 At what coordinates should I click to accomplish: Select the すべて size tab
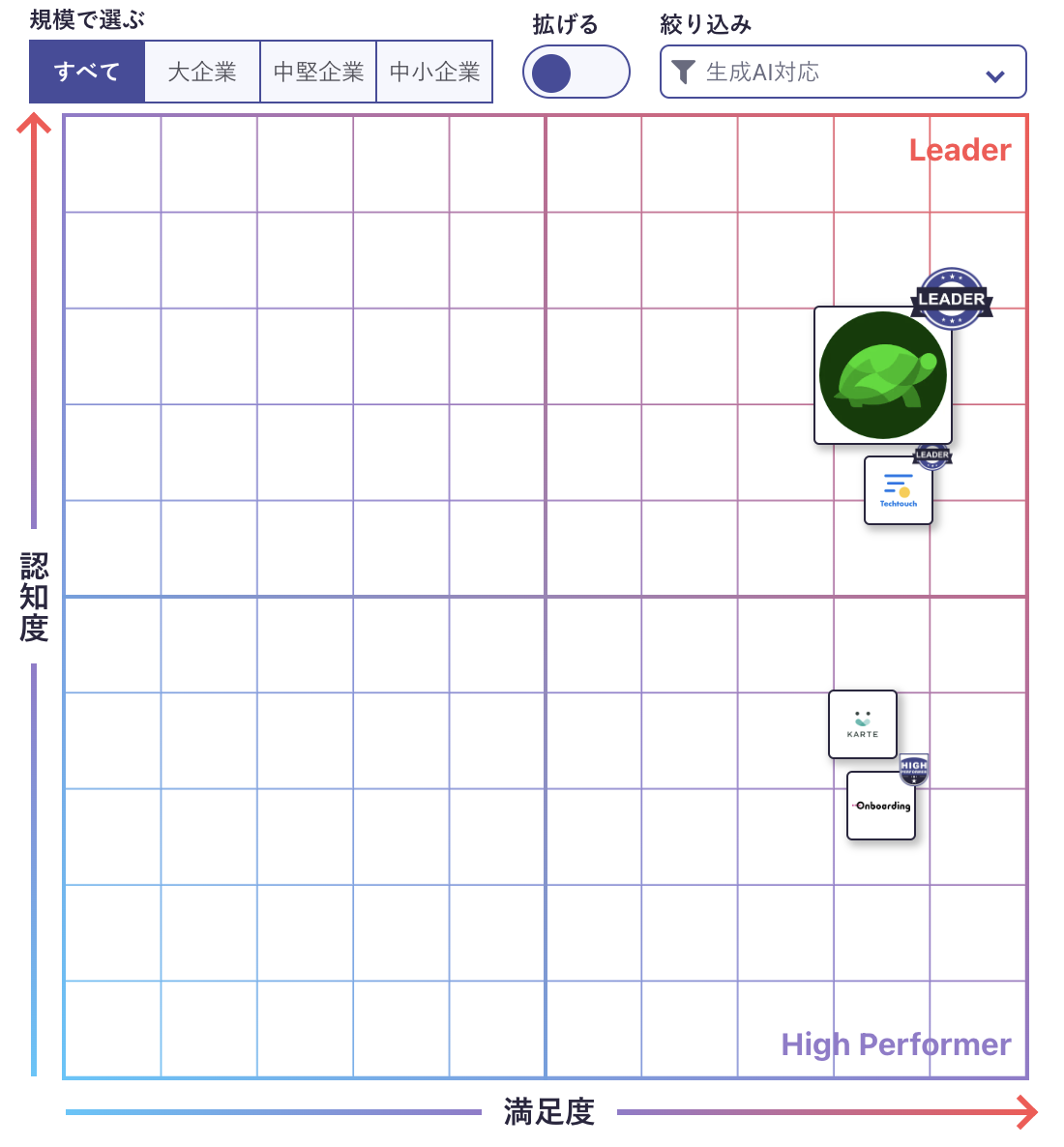point(87,72)
